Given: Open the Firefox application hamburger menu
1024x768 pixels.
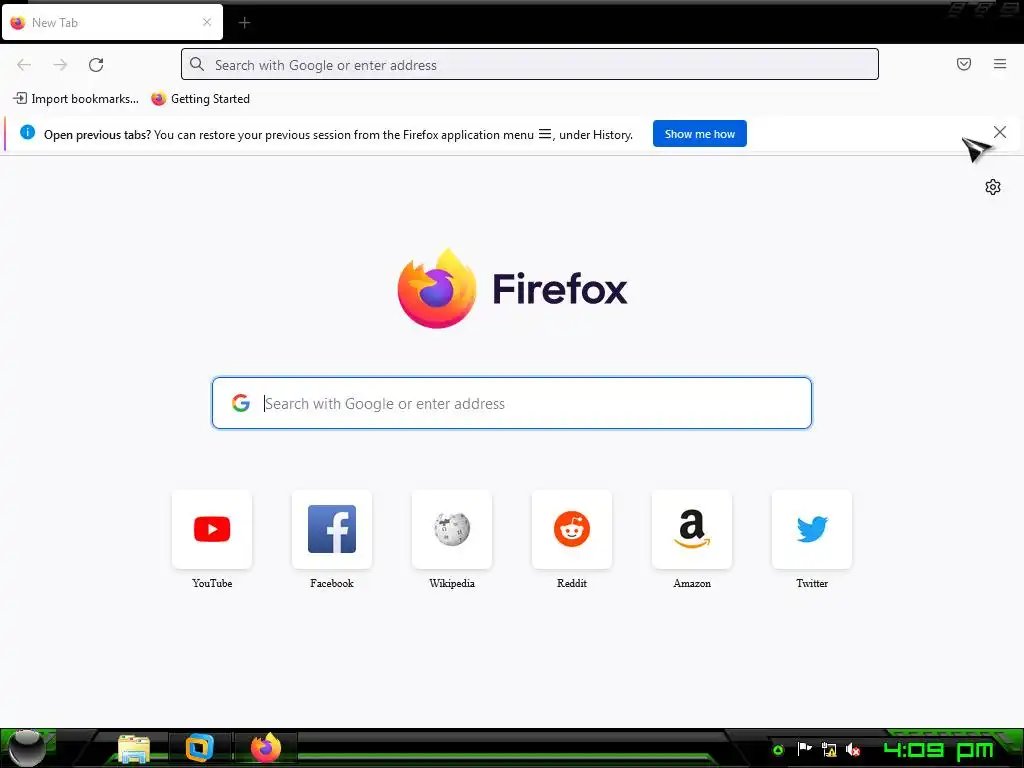Looking at the screenshot, I should (x=999, y=64).
